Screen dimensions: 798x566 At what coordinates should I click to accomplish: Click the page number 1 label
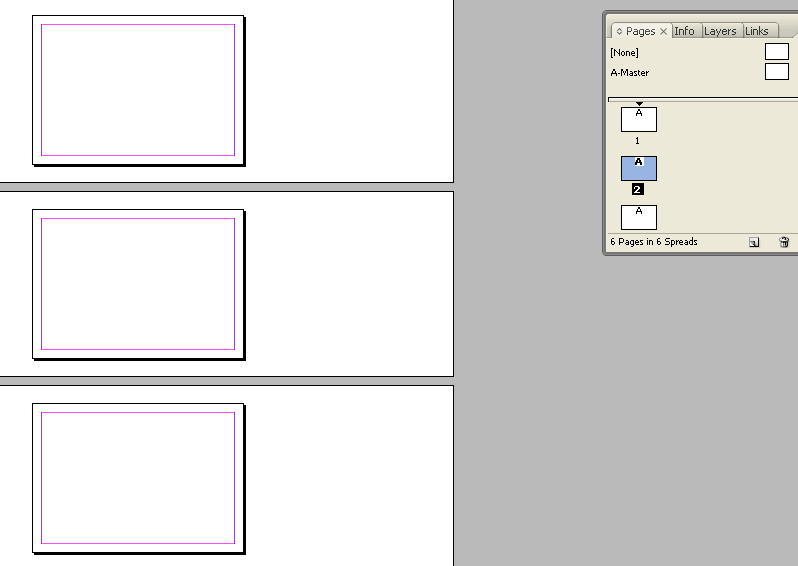[x=637, y=141]
